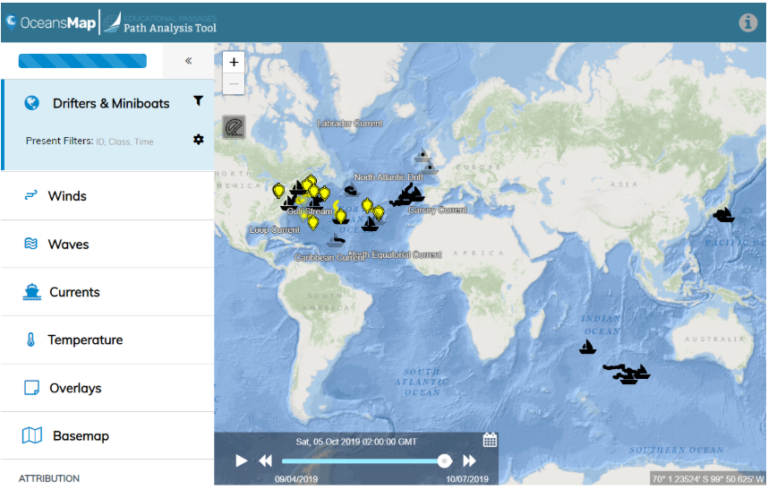This screenshot has height=490, width=768.
Task: Click the Temperature thermometer icon
Action: (30, 340)
